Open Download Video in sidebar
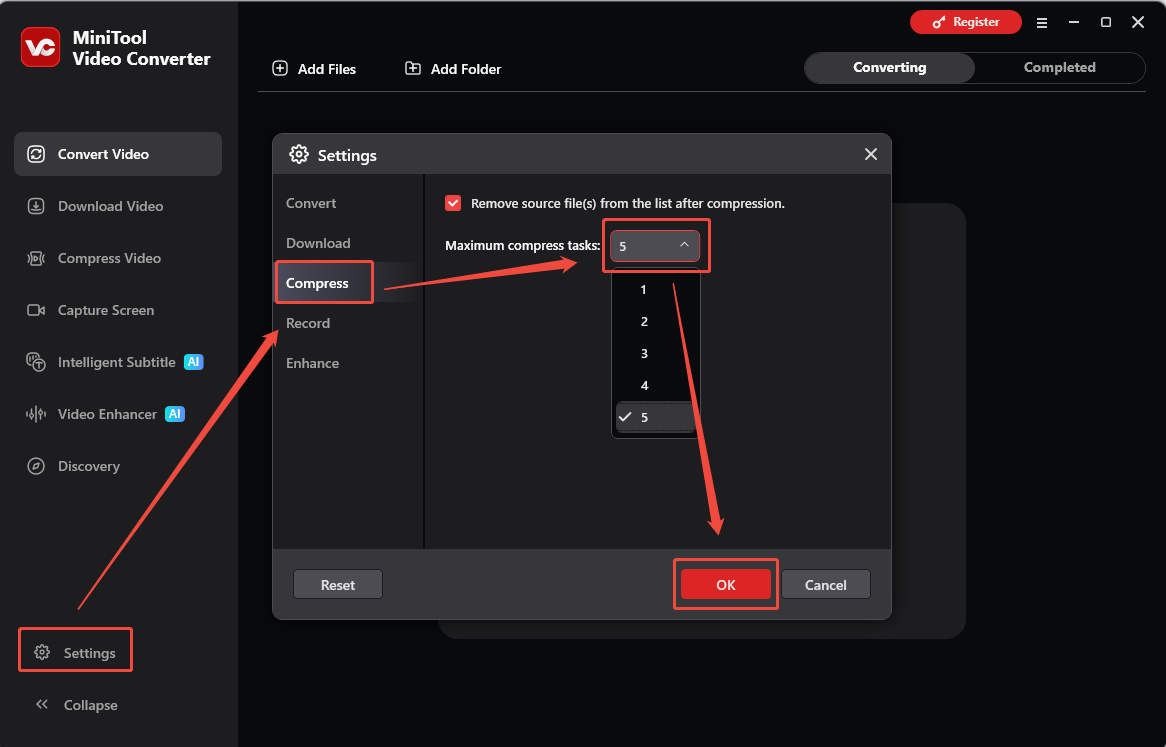 pyautogui.click(x=117, y=206)
